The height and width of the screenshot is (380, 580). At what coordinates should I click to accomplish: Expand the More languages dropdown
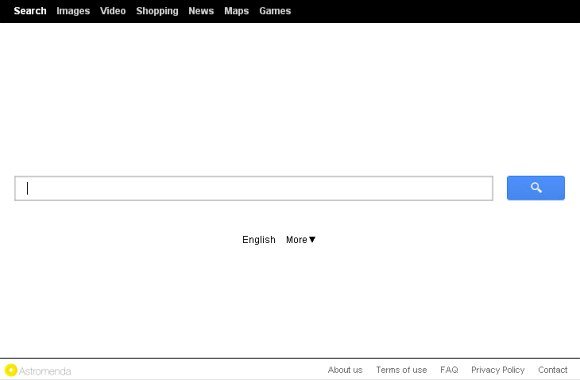[301, 240]
